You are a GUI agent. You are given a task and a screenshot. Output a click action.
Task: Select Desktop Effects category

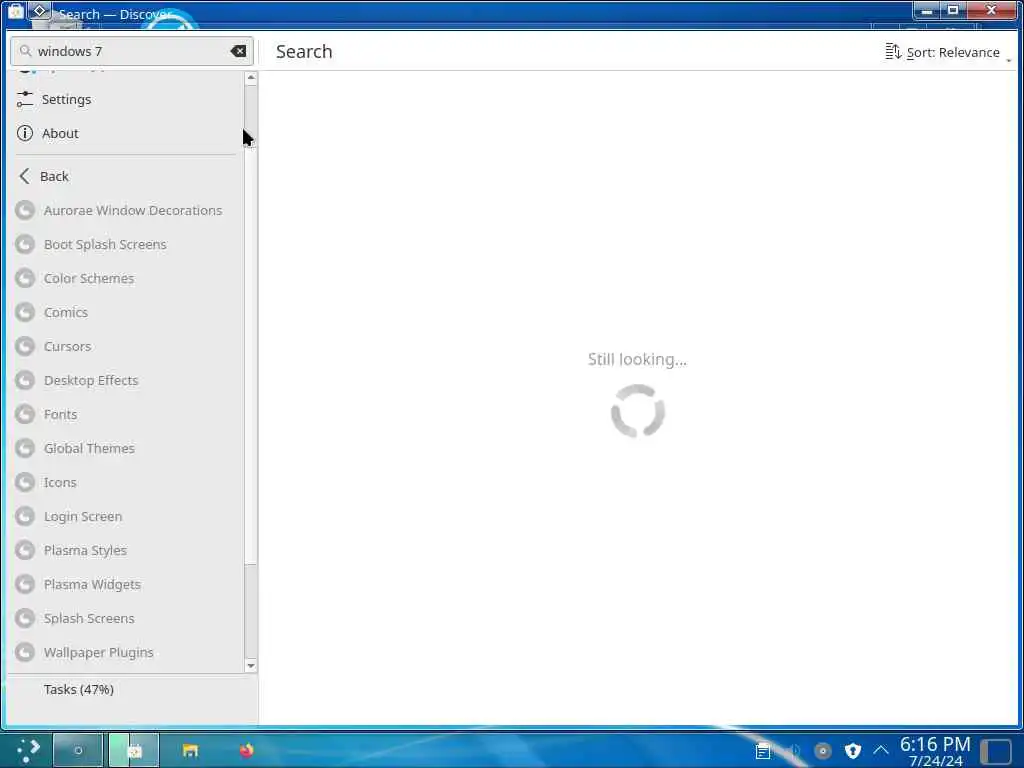click(124, 380)
